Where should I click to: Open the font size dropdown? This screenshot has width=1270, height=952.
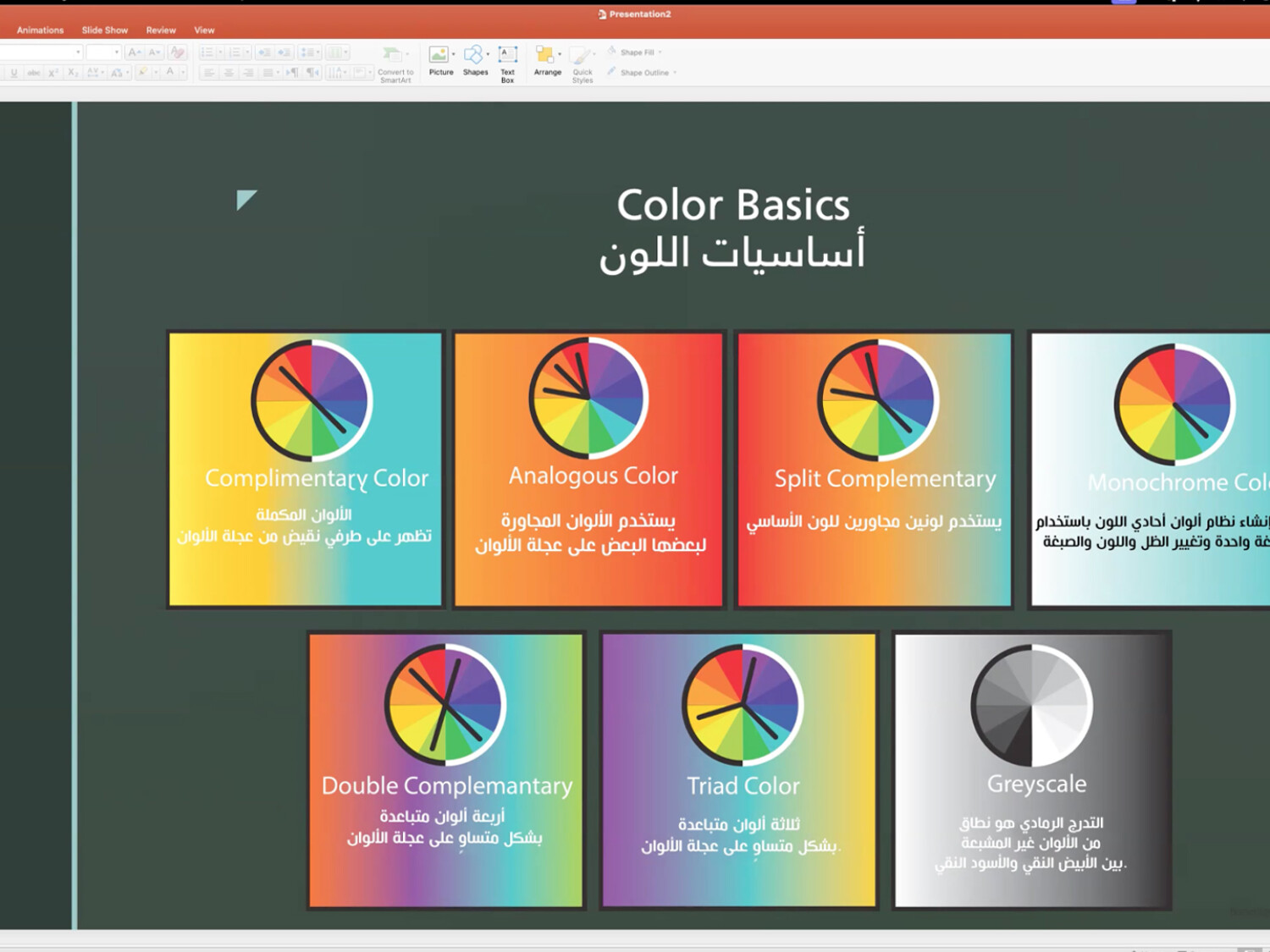point(117,52)
